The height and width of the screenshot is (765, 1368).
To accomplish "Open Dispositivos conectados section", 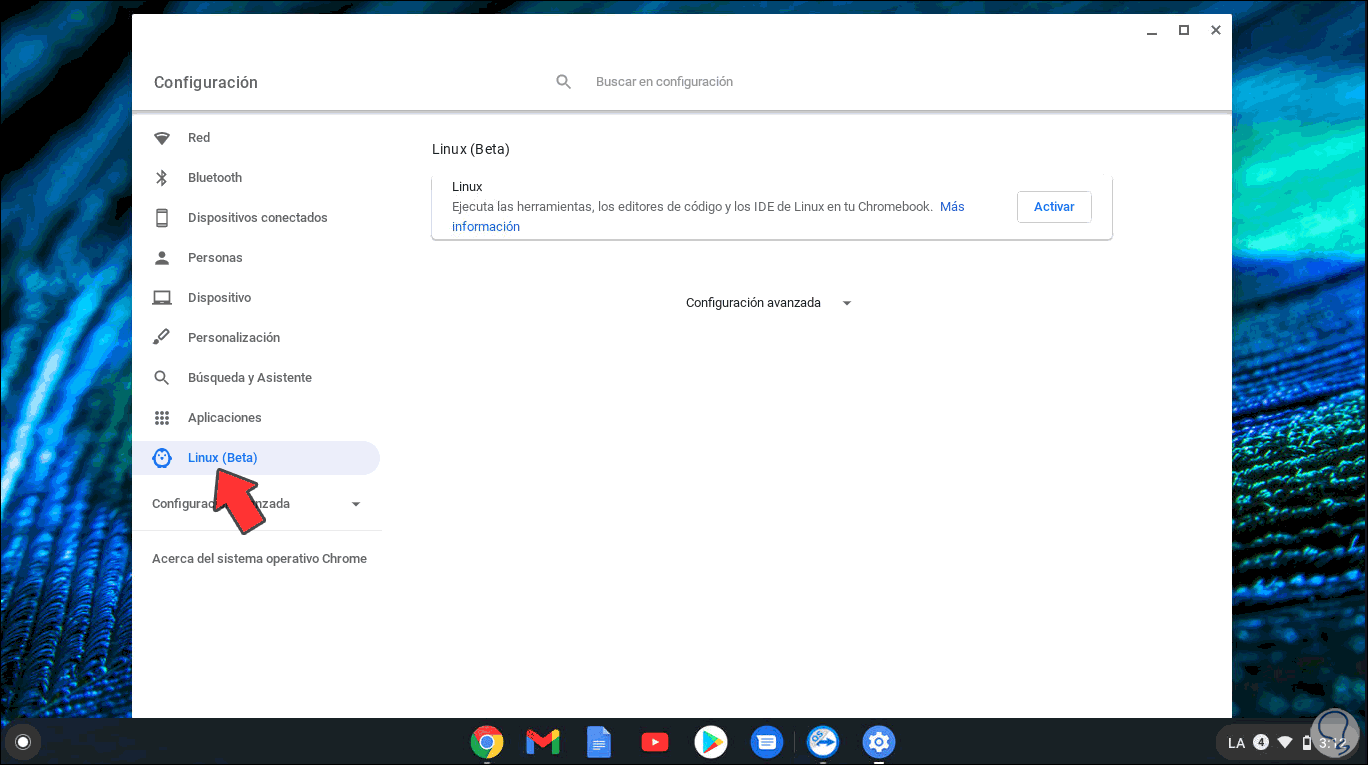I will pyautogui.click(x=256, y=218).
